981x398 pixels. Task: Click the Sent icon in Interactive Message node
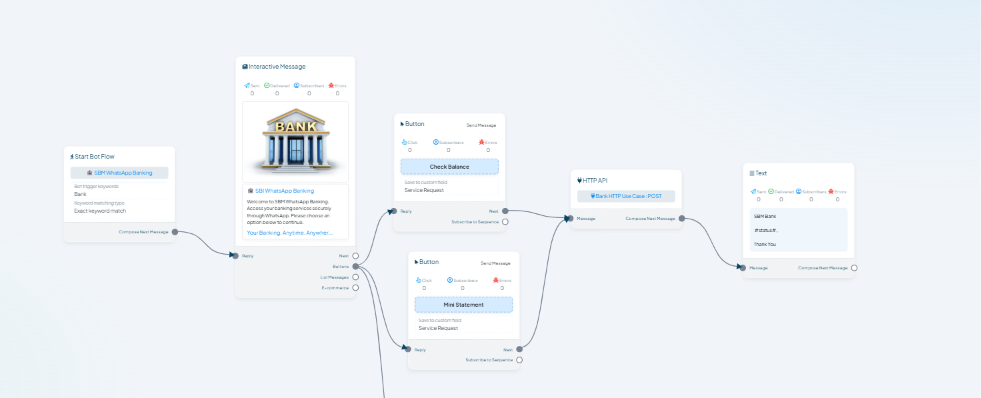(x=247, y=86)
